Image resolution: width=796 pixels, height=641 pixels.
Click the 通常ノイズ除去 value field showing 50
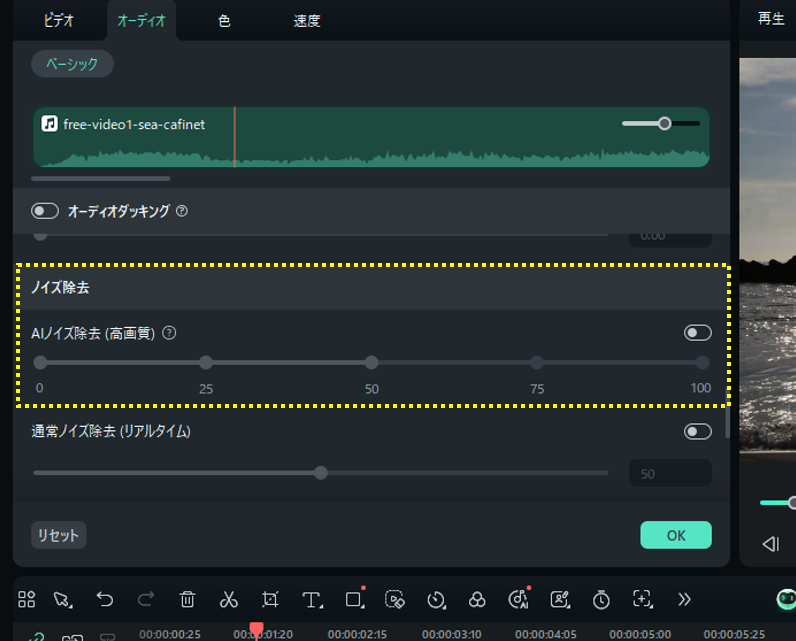670,474
